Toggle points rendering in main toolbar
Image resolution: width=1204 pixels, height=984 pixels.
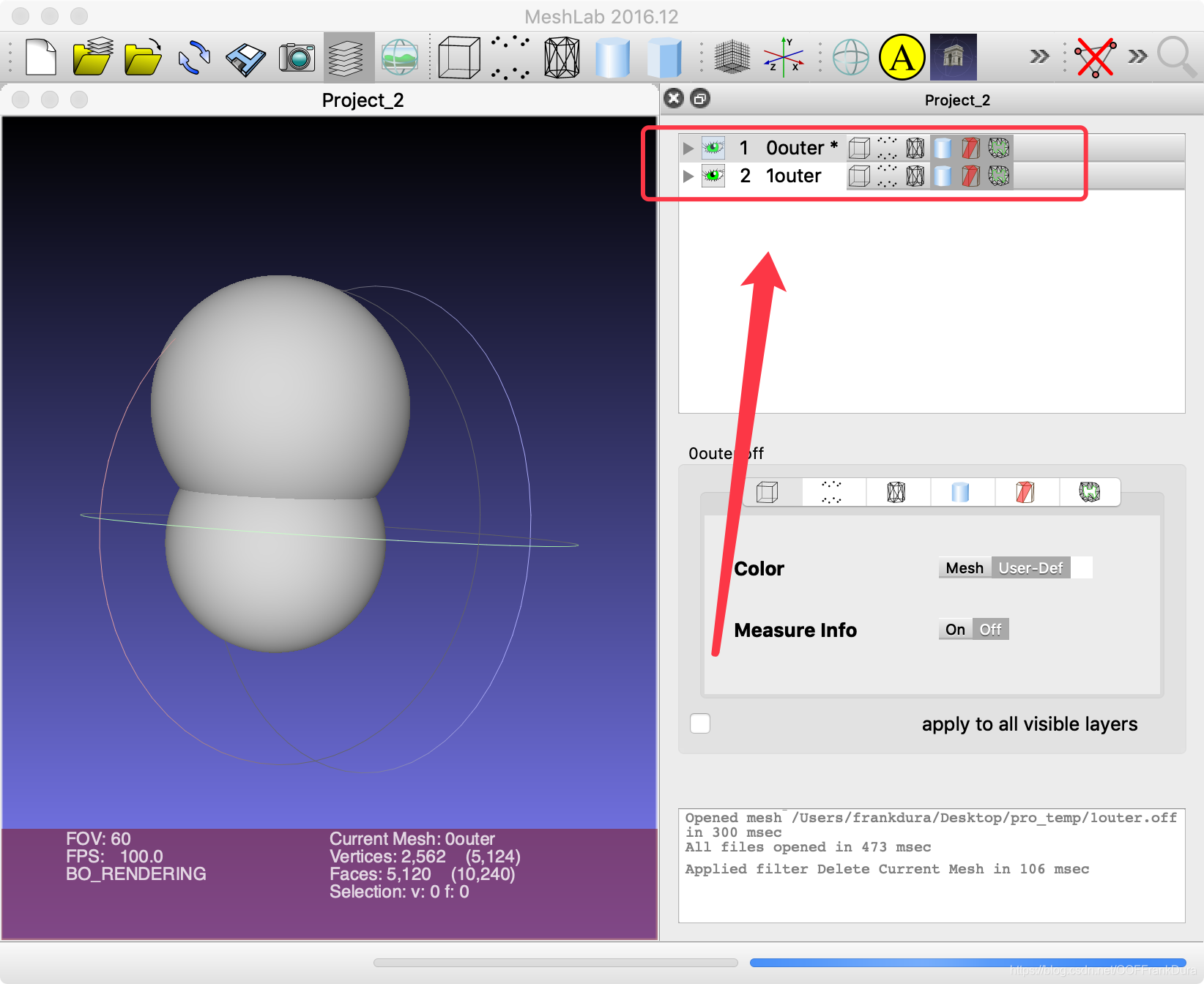pyautogui.click(x=510, y=57)
